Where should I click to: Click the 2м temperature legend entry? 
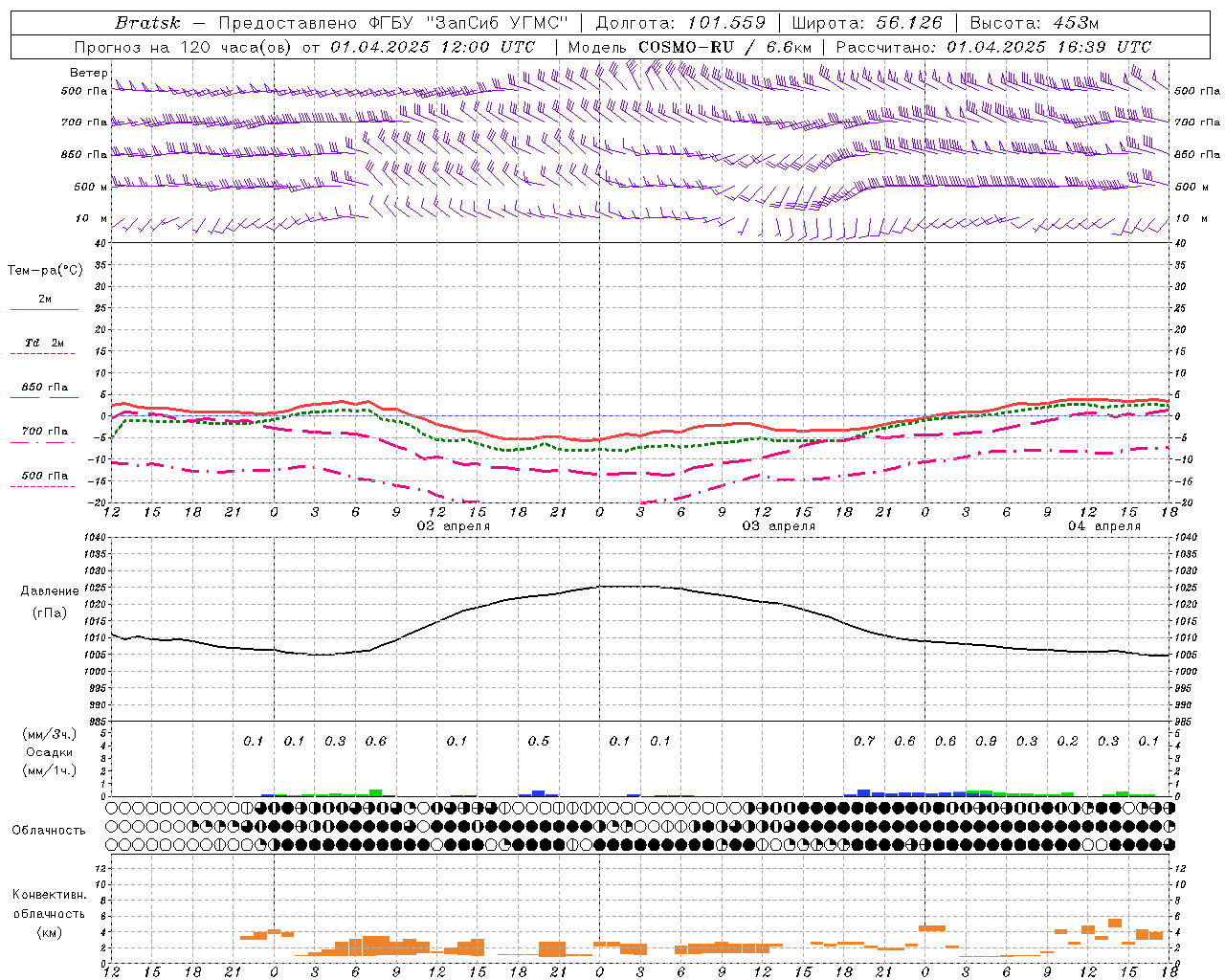coord(44,300)
